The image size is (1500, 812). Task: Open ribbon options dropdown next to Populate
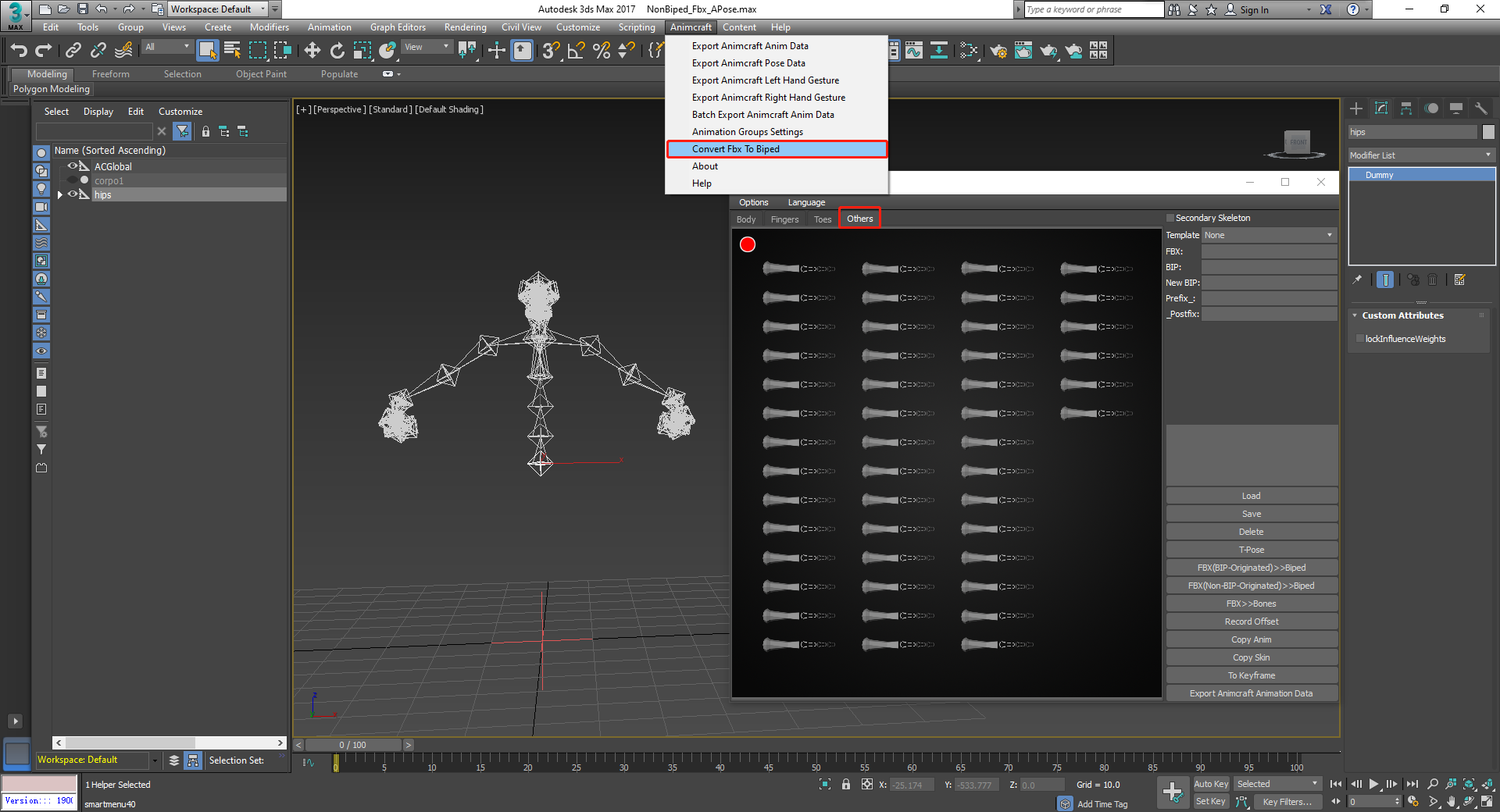coord(391,74)
